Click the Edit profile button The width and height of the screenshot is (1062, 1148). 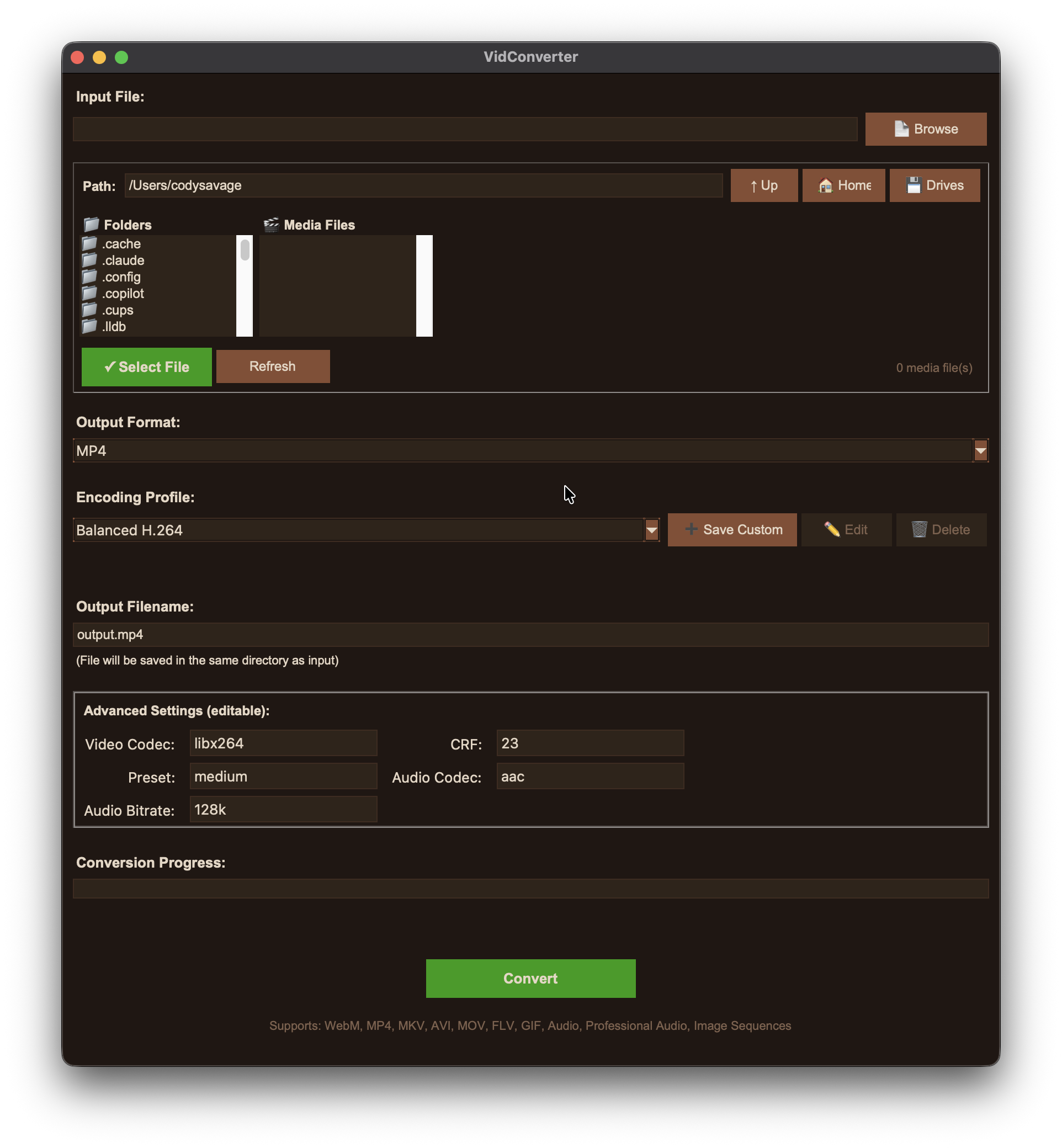coord(847,530)
